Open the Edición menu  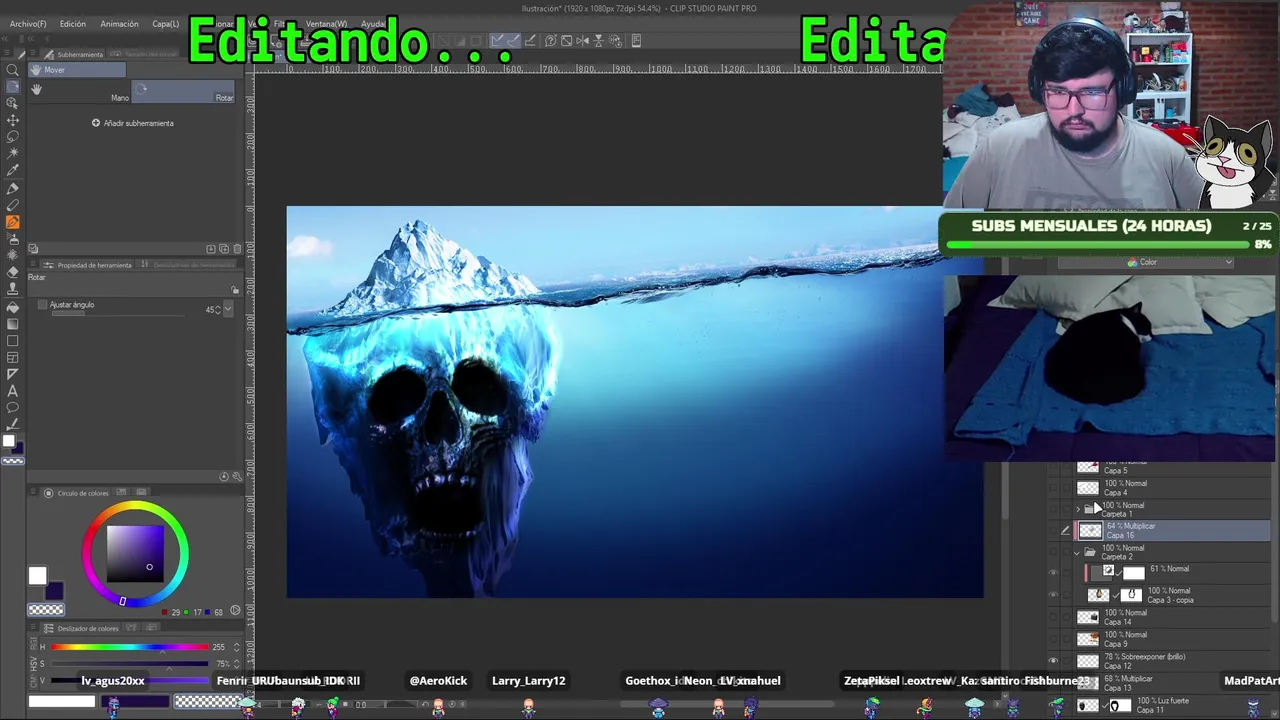click(73, 24)
